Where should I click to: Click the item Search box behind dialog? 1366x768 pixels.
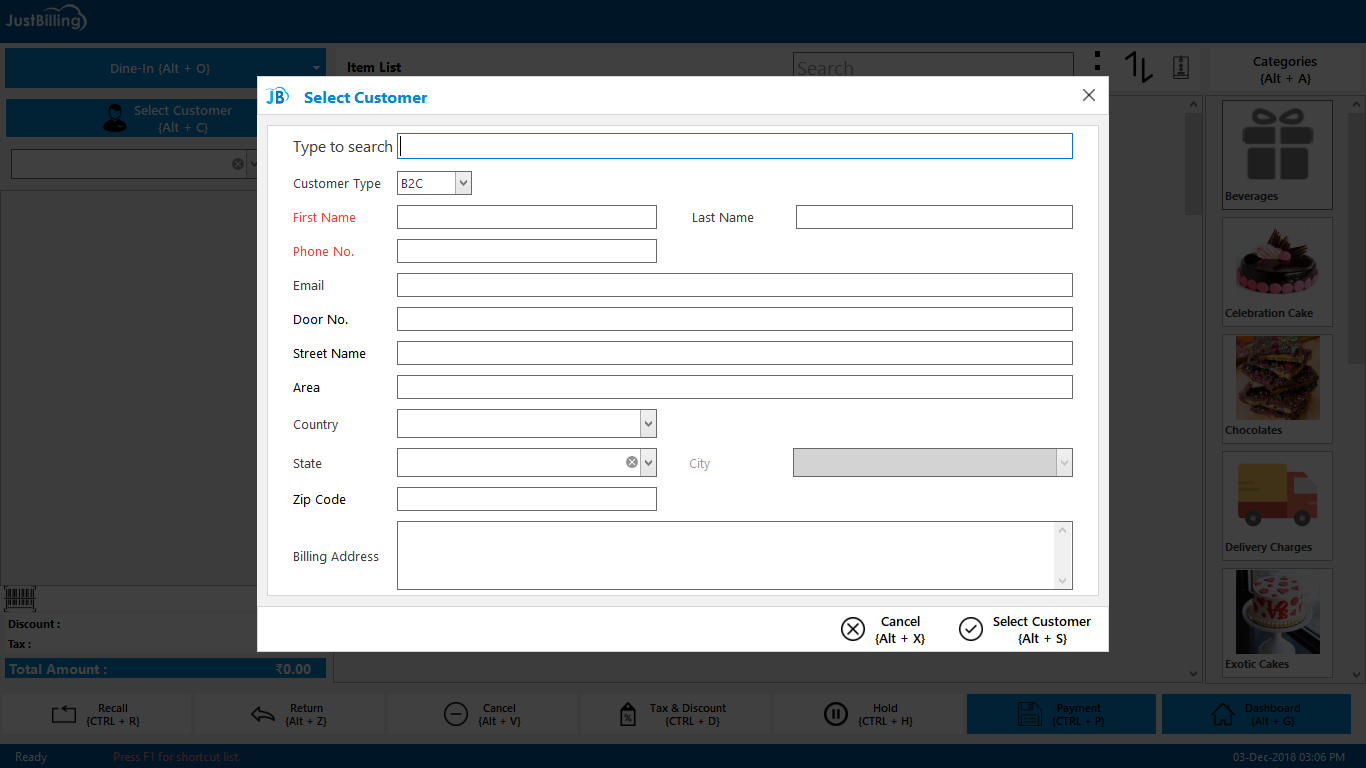coord(933,67)
